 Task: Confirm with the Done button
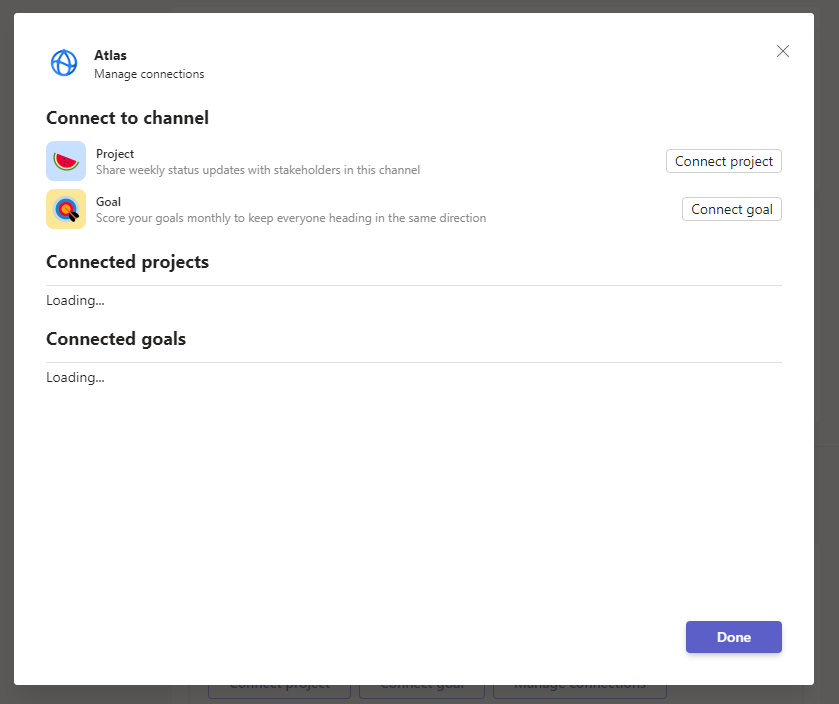point(733,637)
